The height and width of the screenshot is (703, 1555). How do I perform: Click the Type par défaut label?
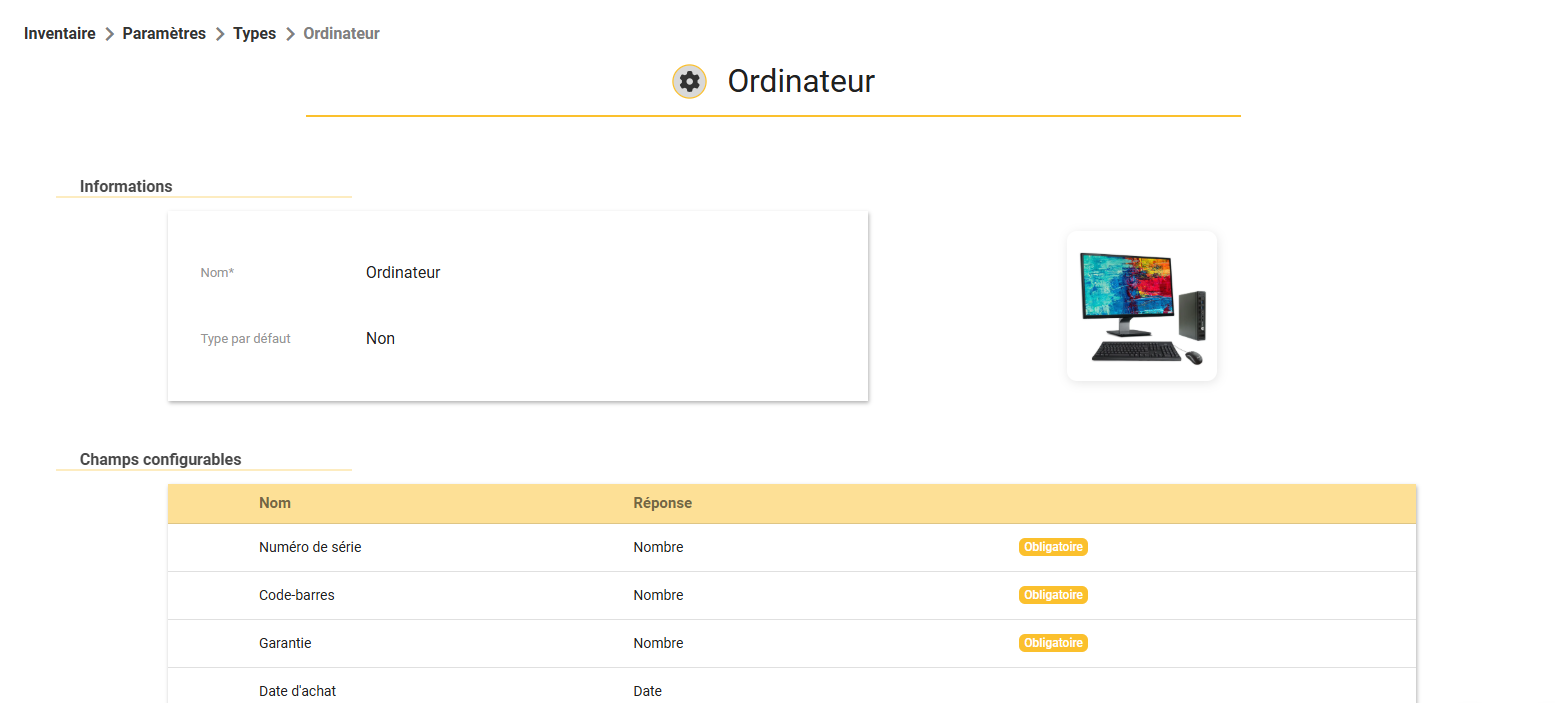click(246, 339)
